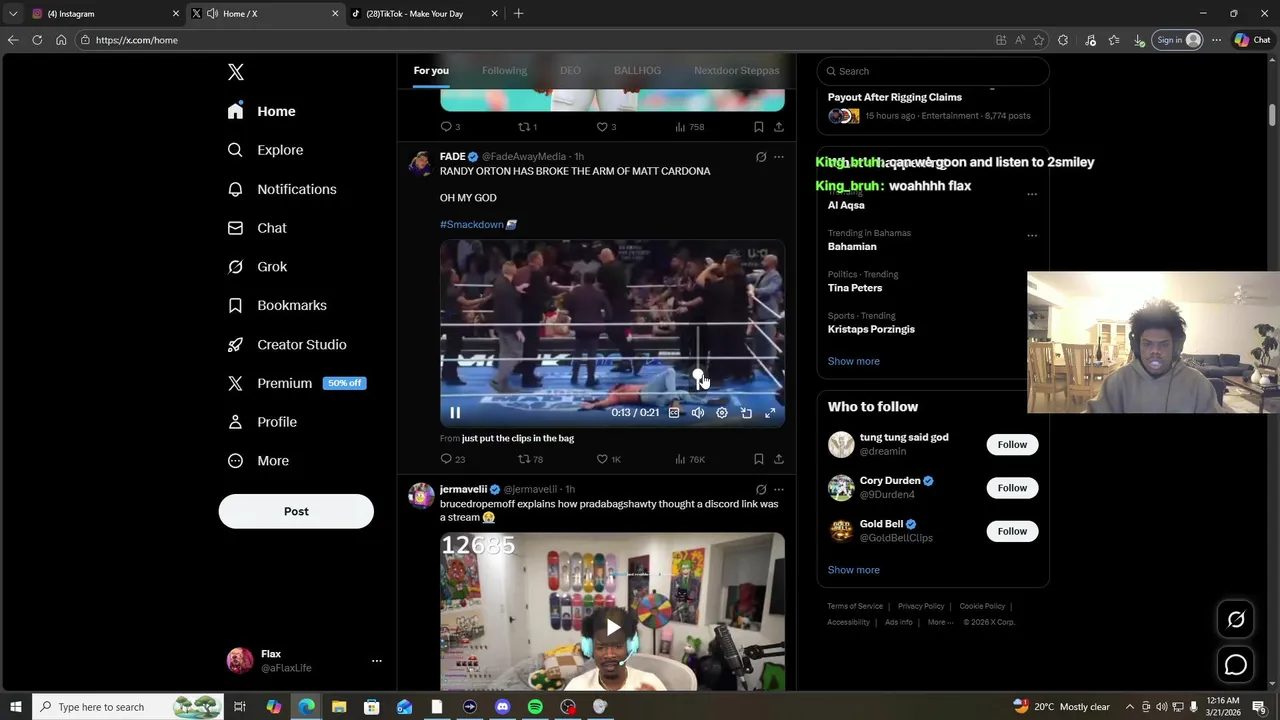This screenshot has width=1280, height=720.
Task: Open FADE video settings gear
Action: [722, 413]
